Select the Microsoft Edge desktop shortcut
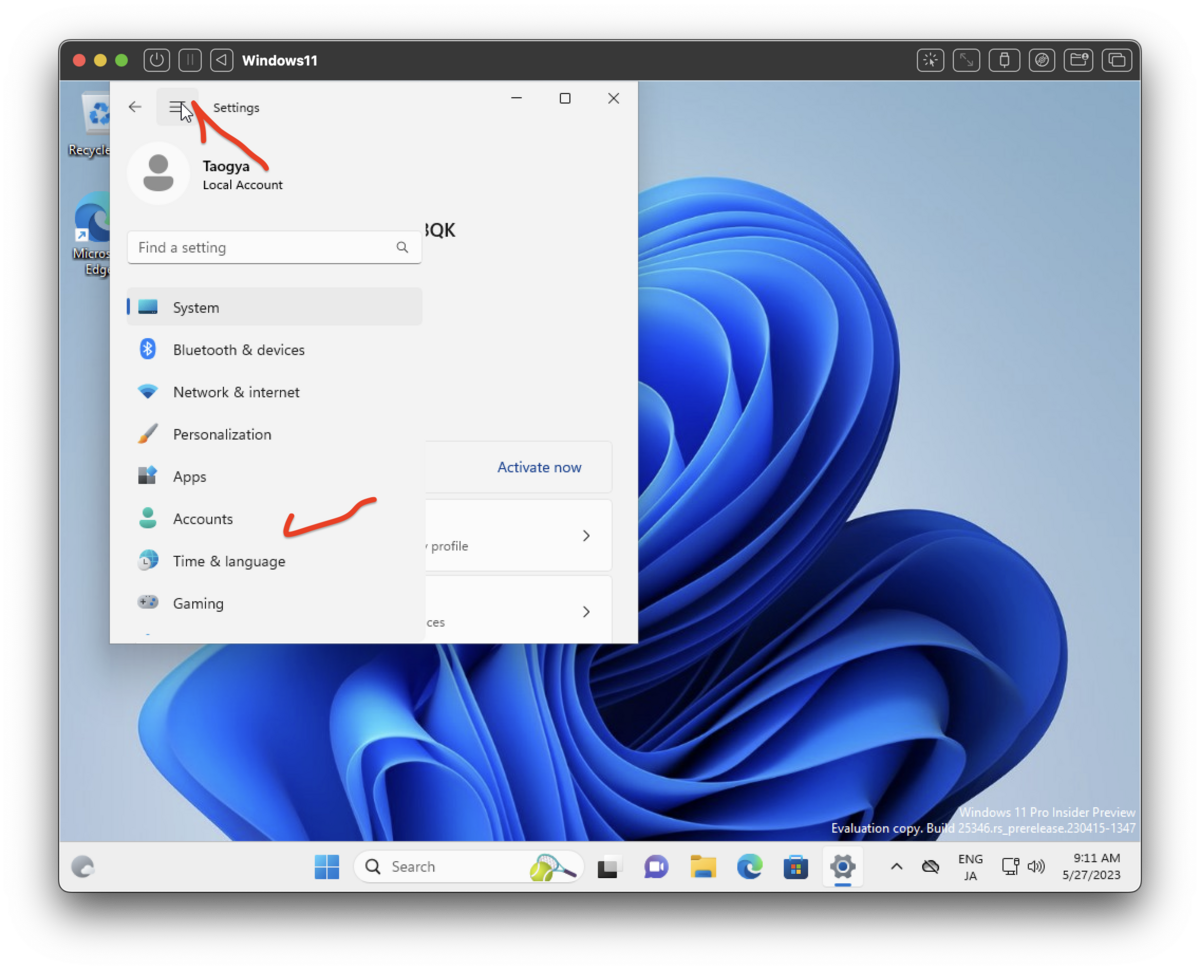Image resolution: width=1200 pixels, height=970 pixels. pos(90,236)
